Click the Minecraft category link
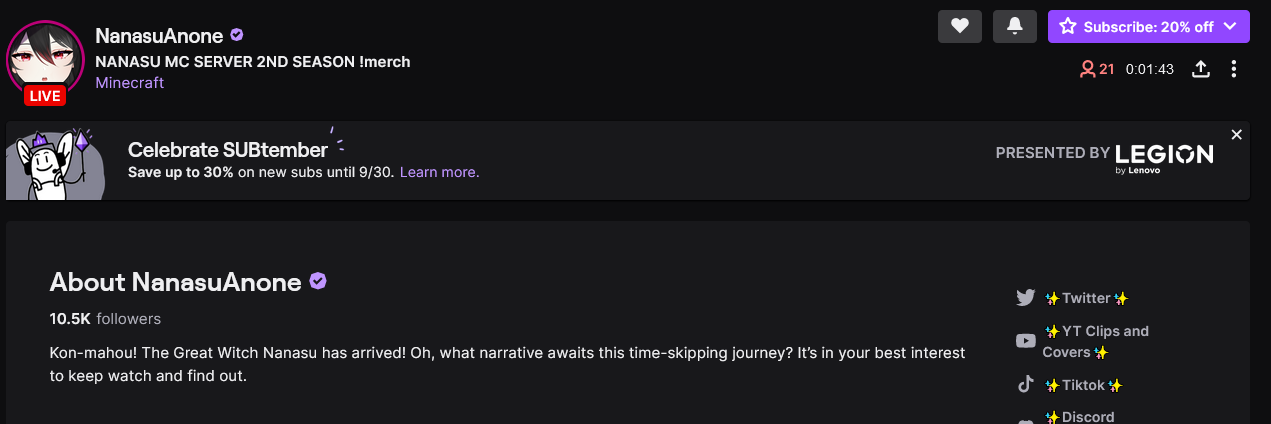This screenshot has width=1271, height=424. [x=129, y=83]
